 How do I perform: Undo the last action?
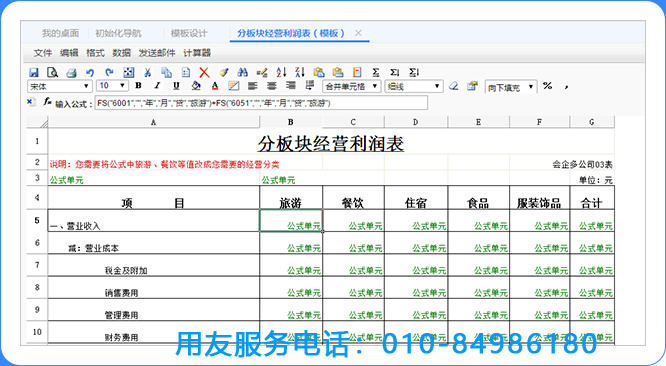pos(90,73)
